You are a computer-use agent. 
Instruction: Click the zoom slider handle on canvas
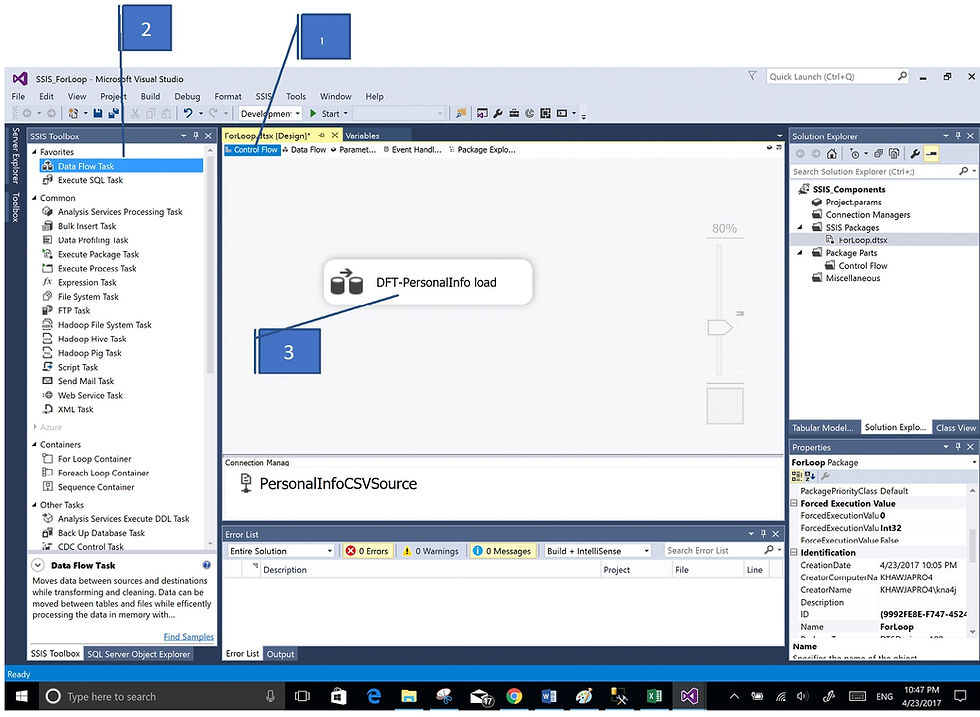719,327
